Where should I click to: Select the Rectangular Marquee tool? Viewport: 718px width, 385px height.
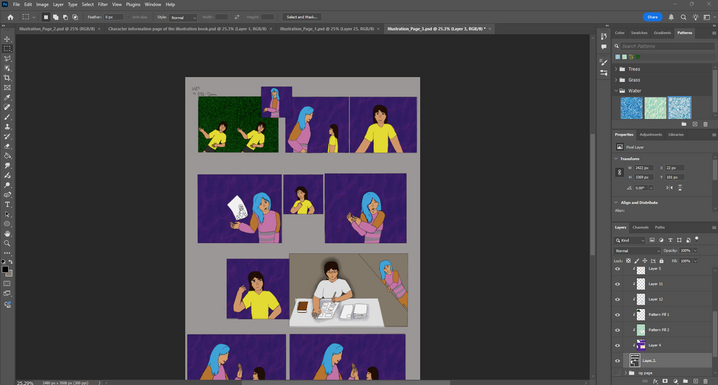coord(7,49)
